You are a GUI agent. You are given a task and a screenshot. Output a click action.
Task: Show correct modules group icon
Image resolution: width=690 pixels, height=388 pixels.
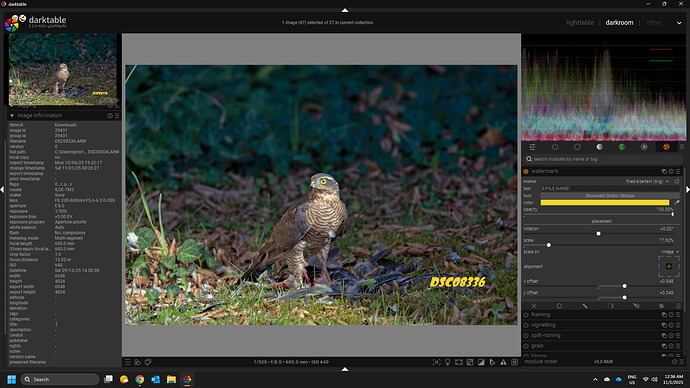[644, 147]
